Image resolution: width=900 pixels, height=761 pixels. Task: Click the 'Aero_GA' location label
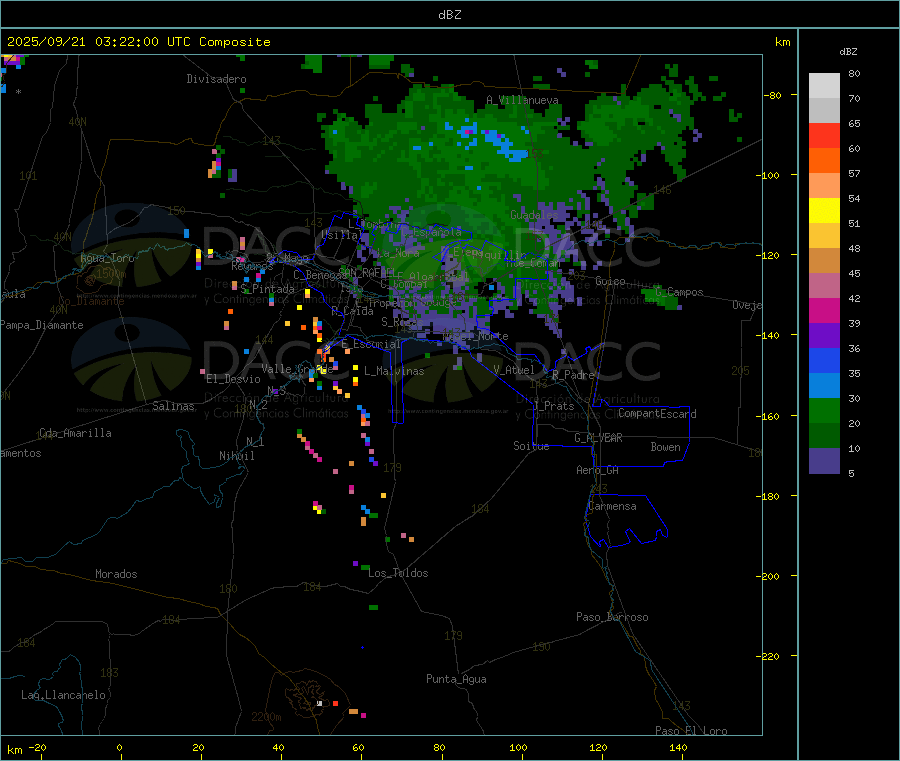[x=597, y=470]
